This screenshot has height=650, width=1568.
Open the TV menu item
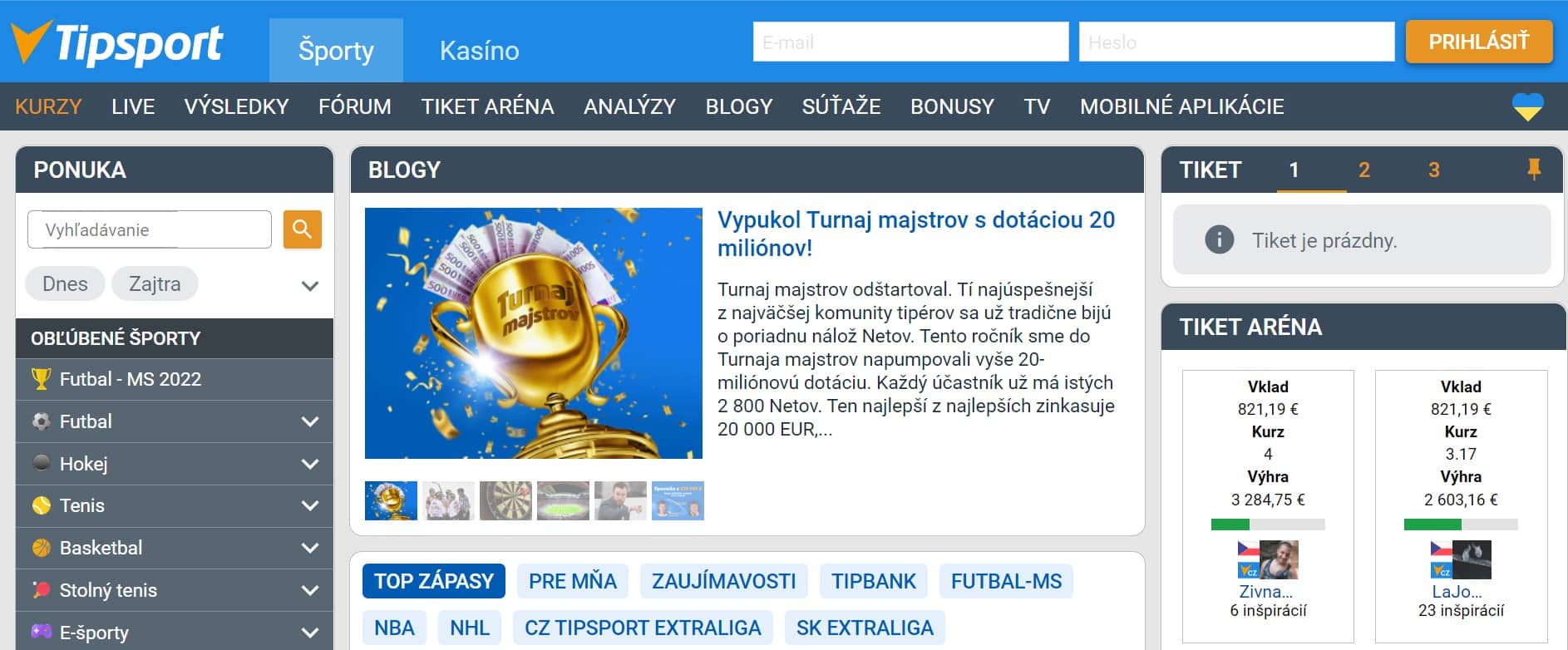point(1037,106)
